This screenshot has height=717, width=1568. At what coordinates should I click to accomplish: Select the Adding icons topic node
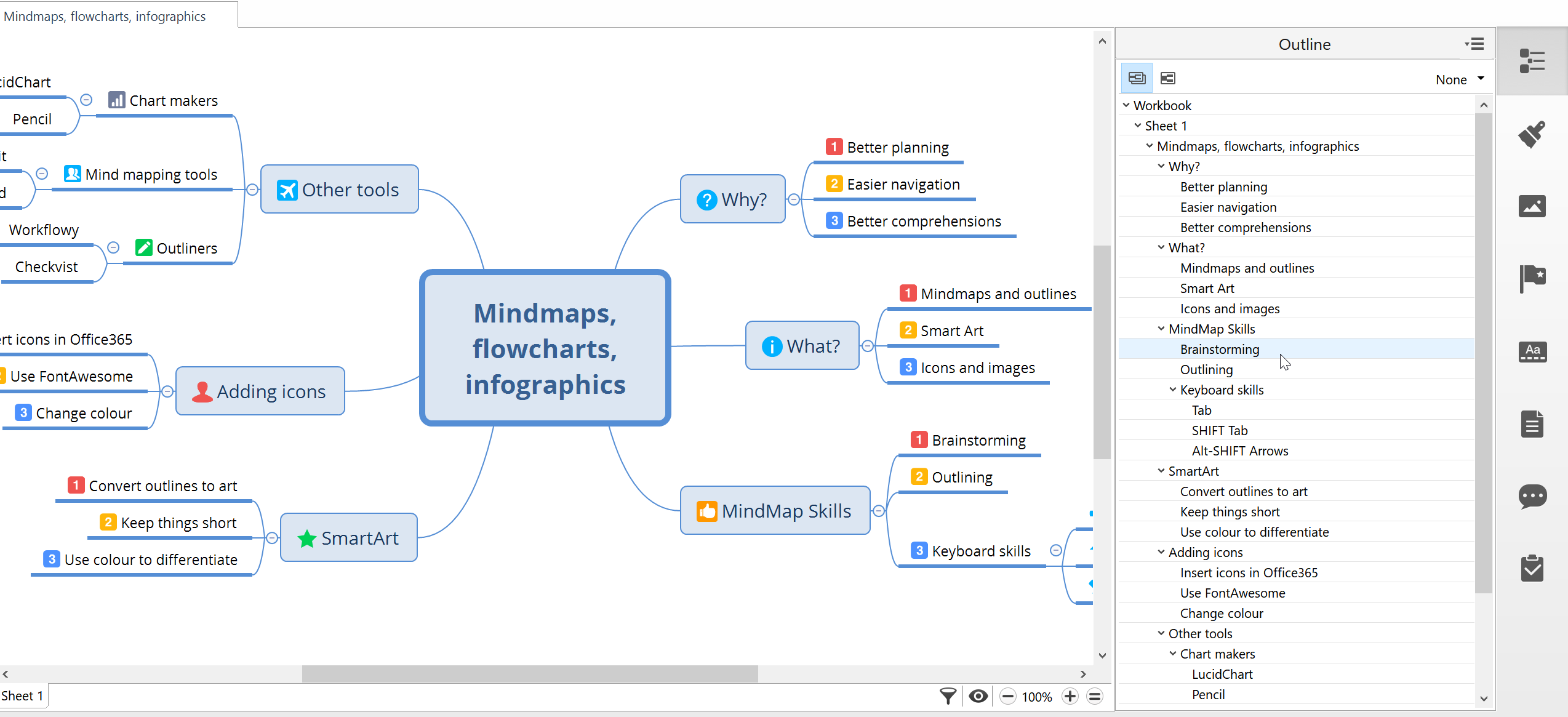[260, 391]
